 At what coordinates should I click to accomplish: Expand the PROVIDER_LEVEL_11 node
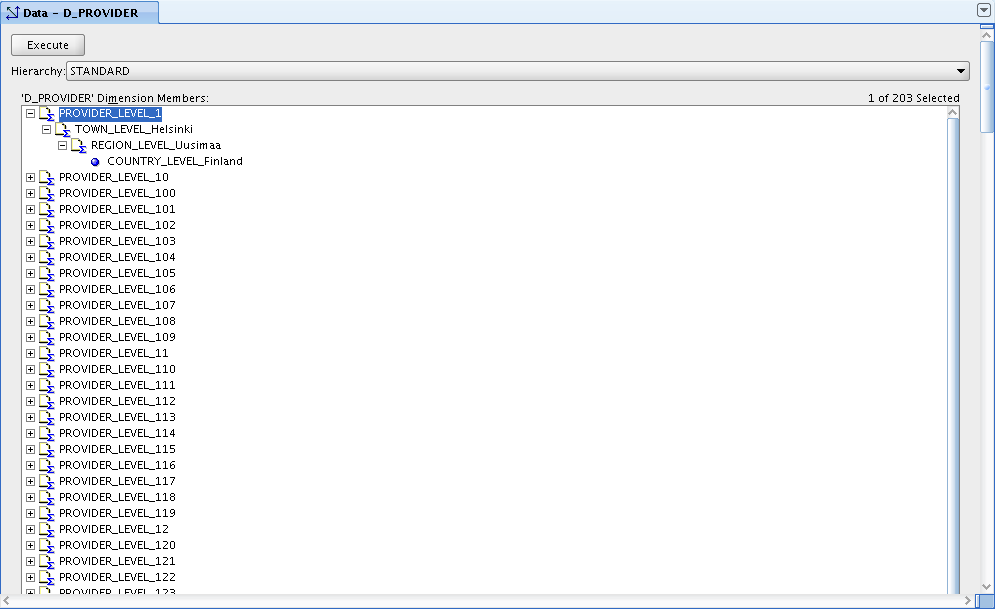[30, 353]
